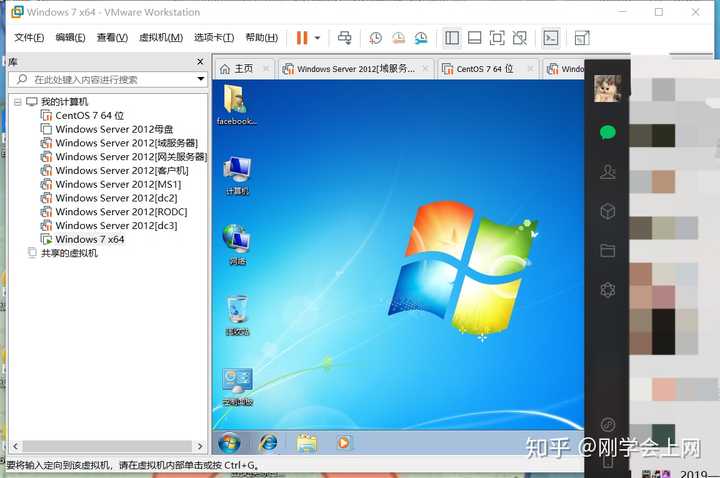720x478 pixels.
Task: Open WeChat moments aperture icon
Action: tap(608, 290)
